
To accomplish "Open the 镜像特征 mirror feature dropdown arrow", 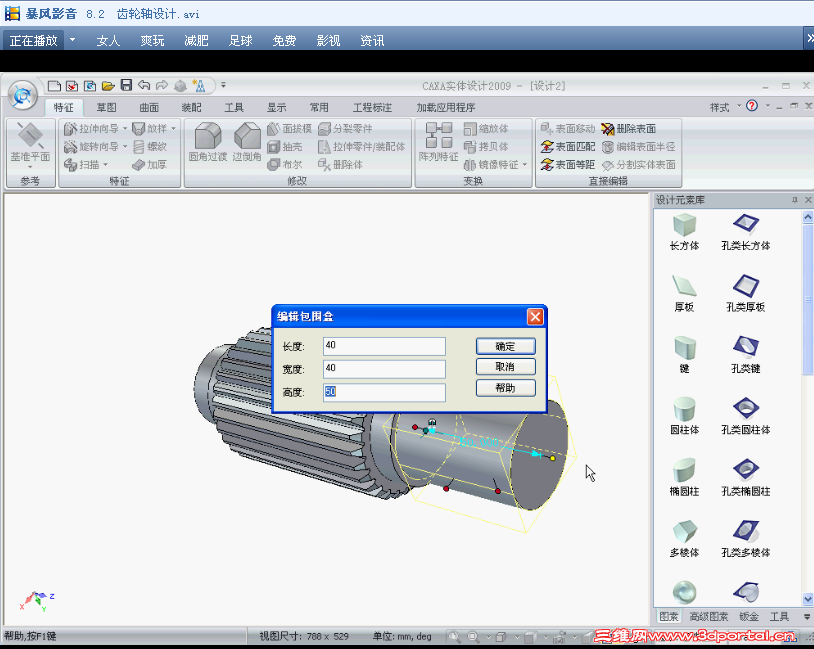I will coord(524,165).
